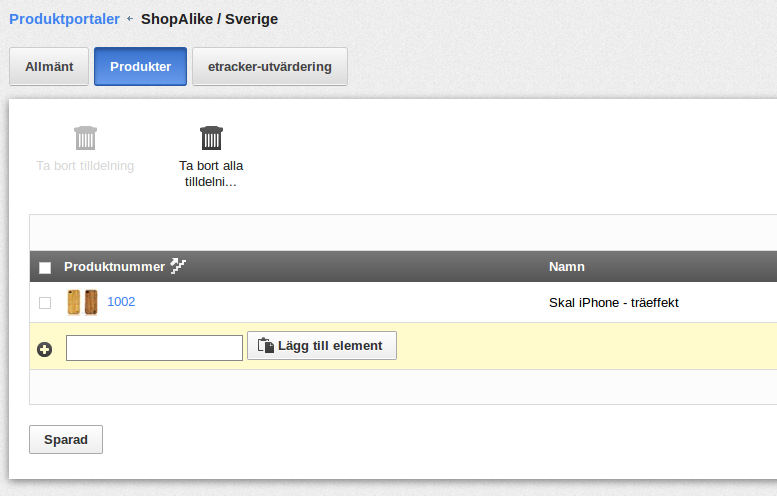Click the Sparad button
The height and width of the screenshot is (496, 777).
point(66,440)
